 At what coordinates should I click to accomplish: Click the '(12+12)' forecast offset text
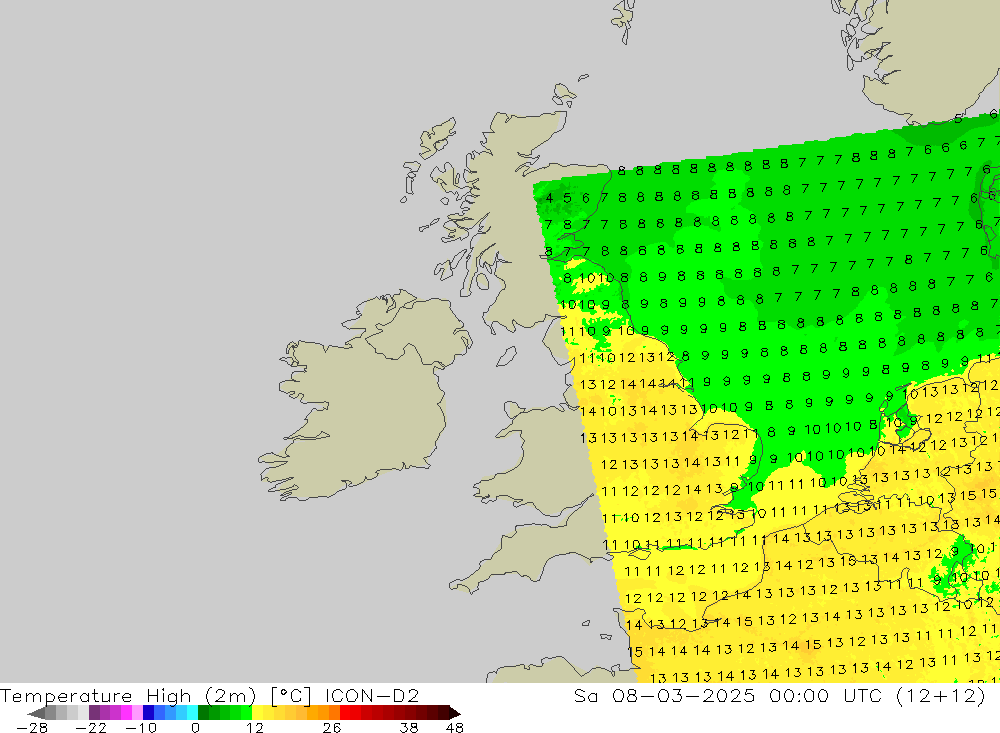tap(941, 695)
